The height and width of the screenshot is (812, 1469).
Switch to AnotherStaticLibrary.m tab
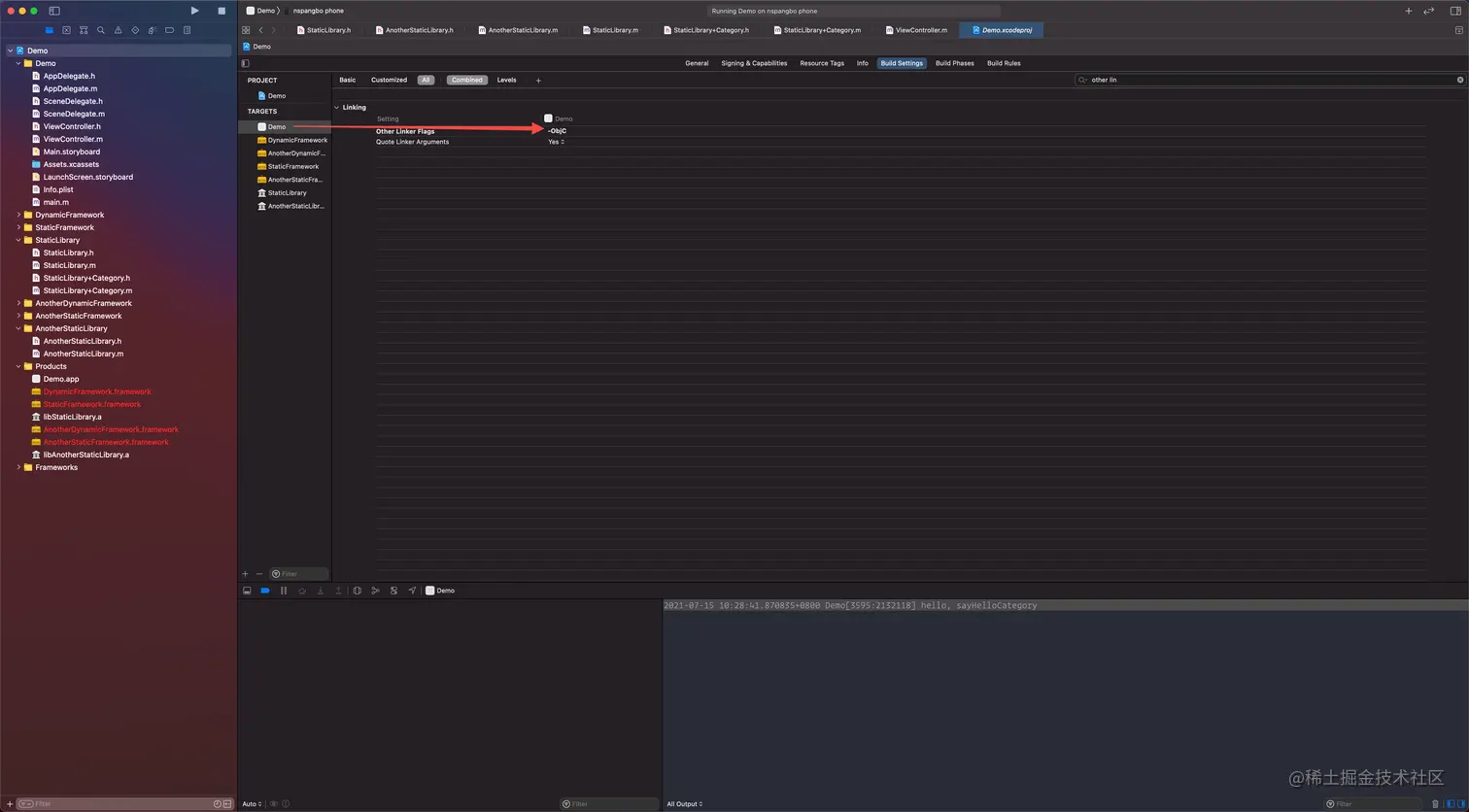coord(517,30)
